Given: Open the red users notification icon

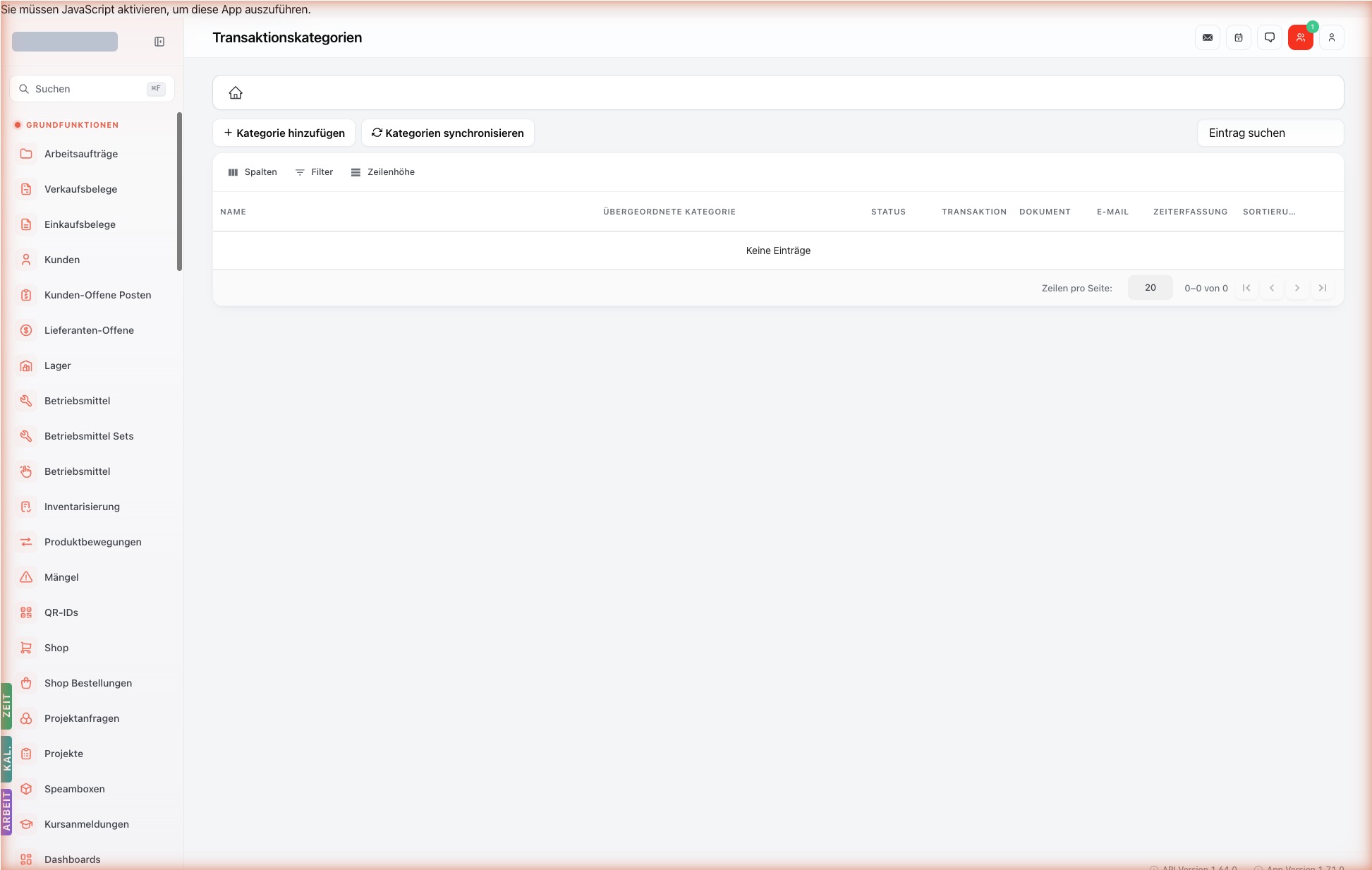Looking at the screenshot, I should pyautogui.click(x=1301, y=37).
